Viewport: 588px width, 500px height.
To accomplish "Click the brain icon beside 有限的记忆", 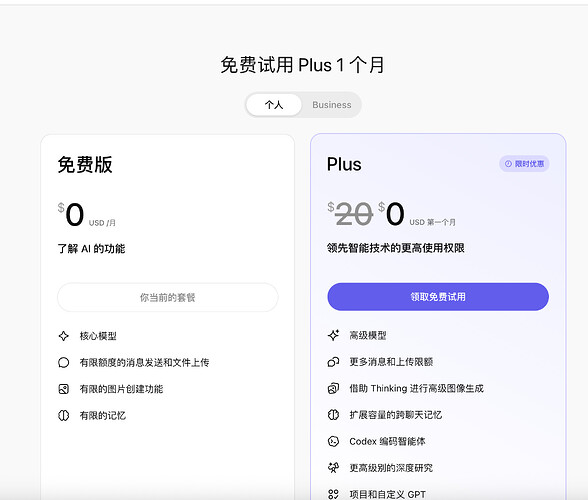I will coord(64,416).
